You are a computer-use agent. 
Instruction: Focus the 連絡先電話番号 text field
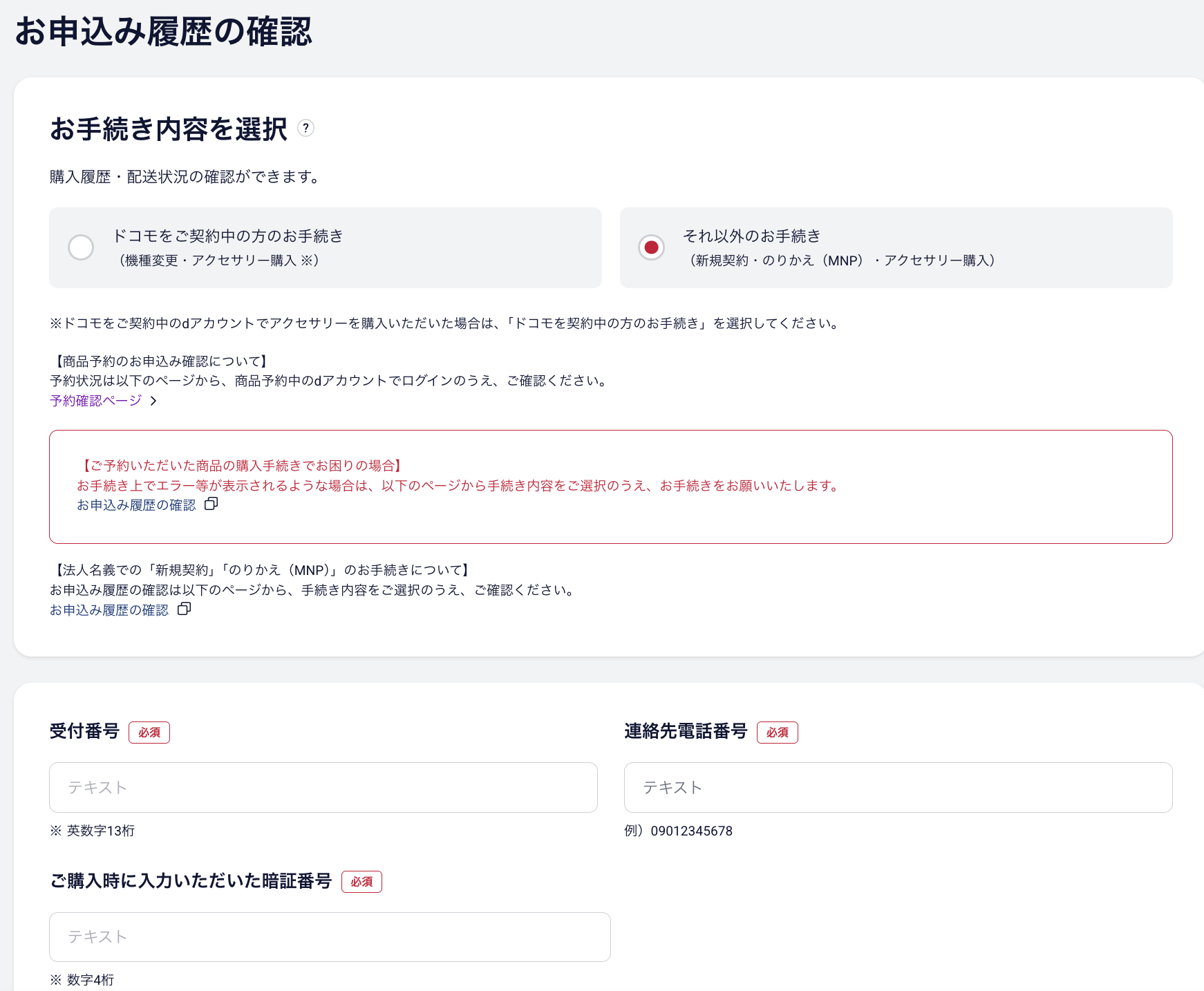(898, 787)
